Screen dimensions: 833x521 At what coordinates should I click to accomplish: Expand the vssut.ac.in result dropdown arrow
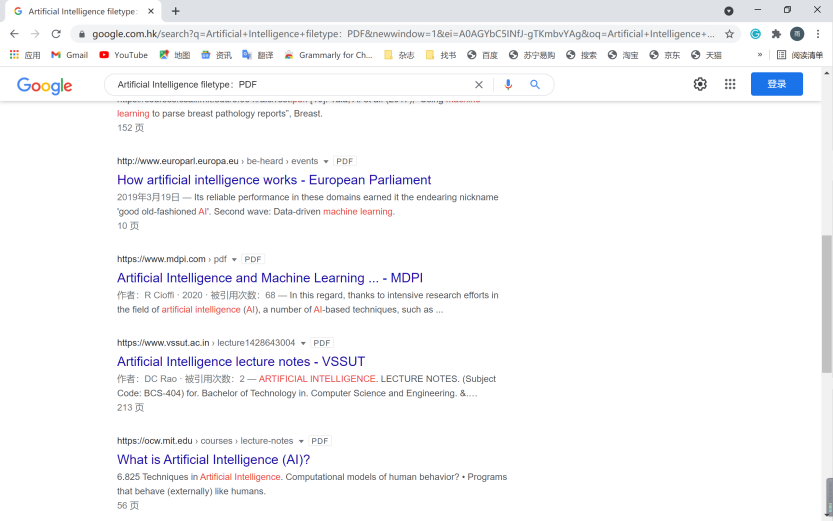click(x=303, y=344)
